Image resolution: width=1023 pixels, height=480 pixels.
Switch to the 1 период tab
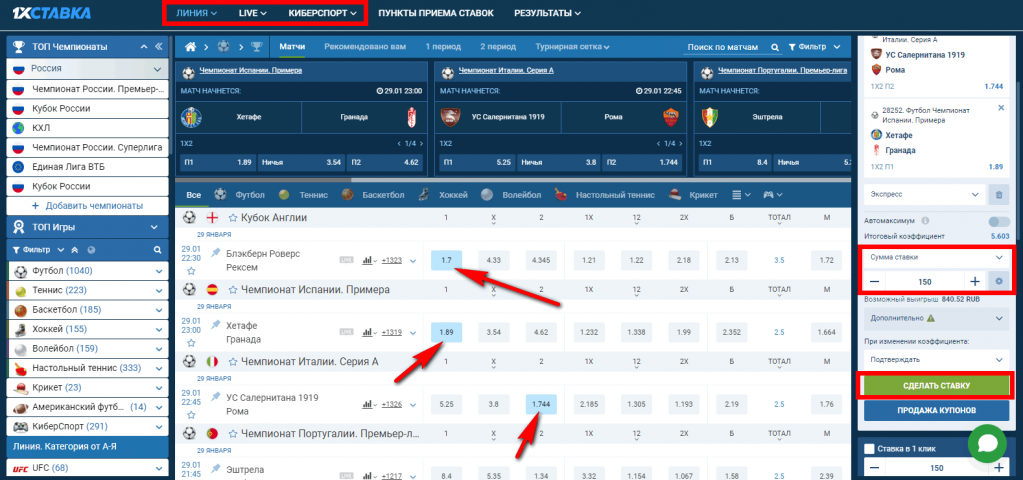coord(443,47)
